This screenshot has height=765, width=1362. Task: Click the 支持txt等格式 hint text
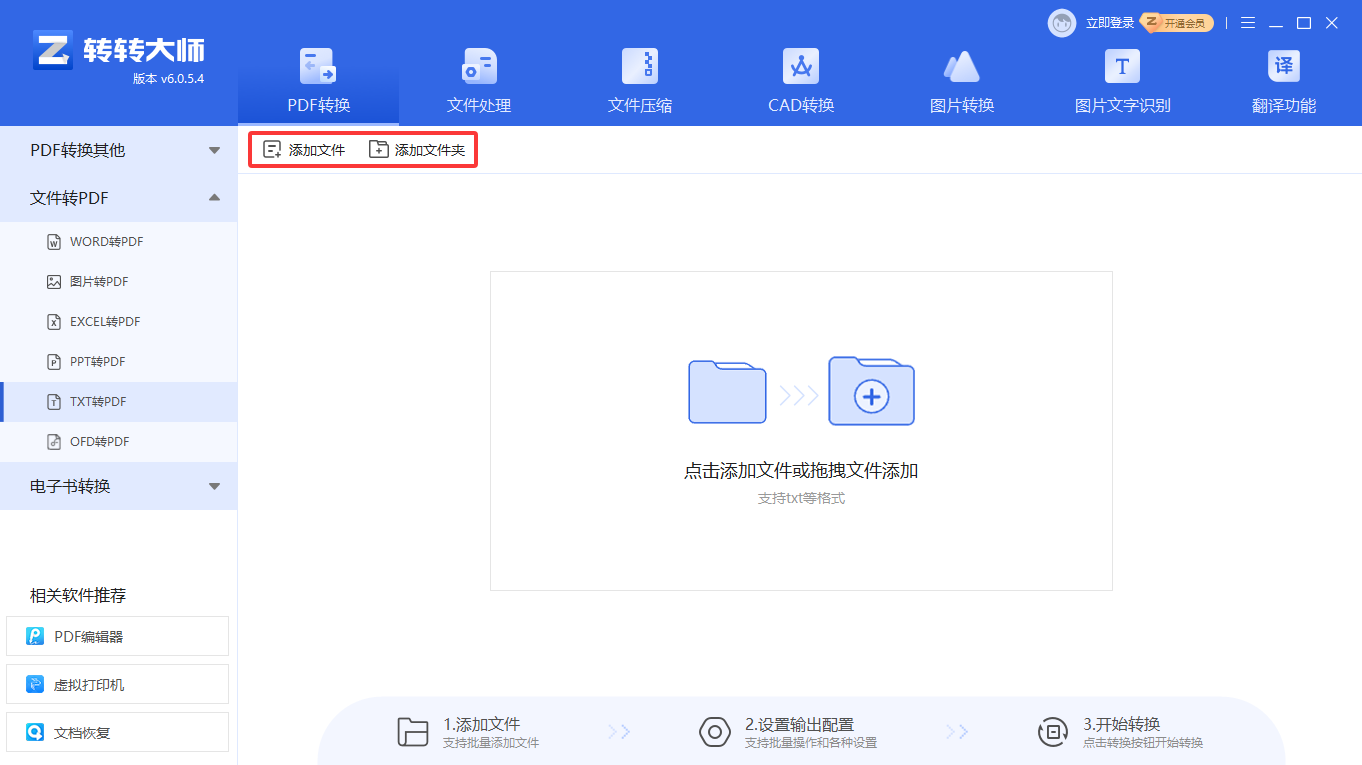coord(801,498)
